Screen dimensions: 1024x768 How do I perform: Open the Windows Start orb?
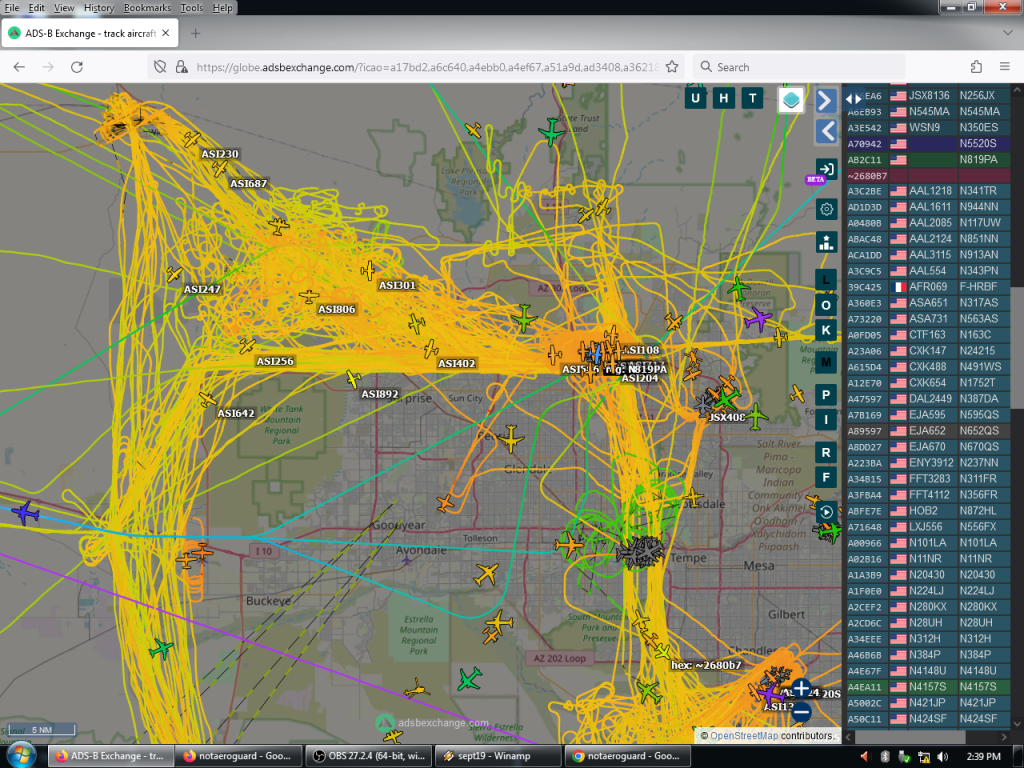point(22,756)
